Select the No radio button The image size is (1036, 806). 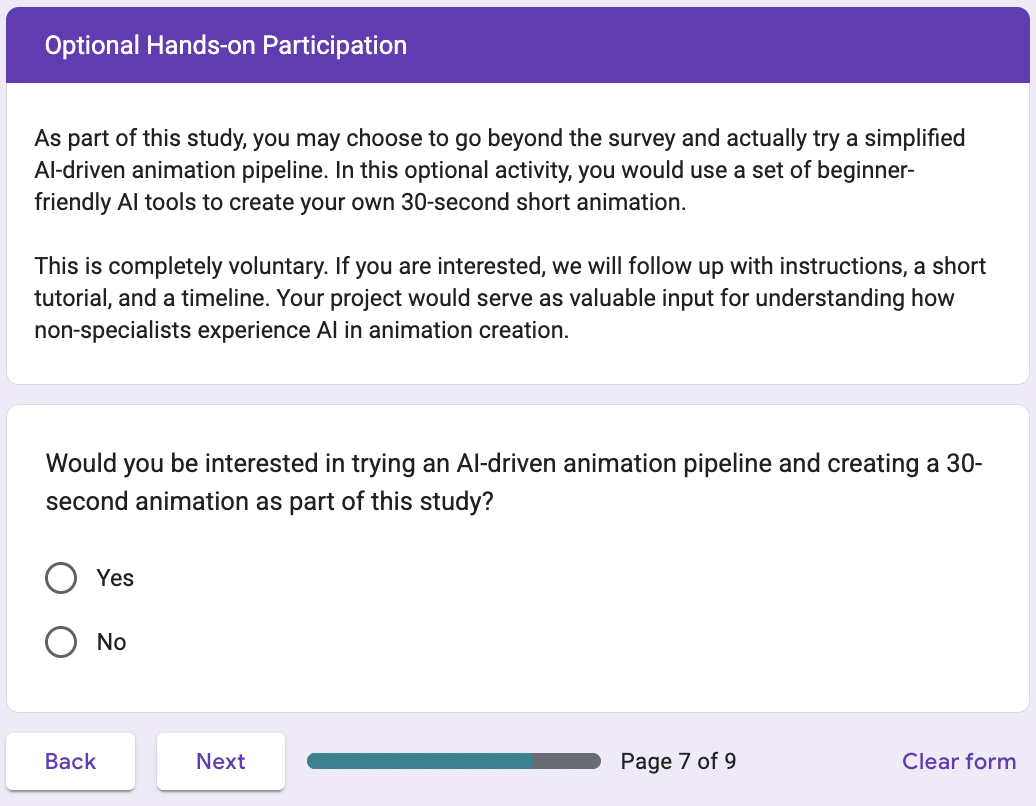click(x=61, y=642)
